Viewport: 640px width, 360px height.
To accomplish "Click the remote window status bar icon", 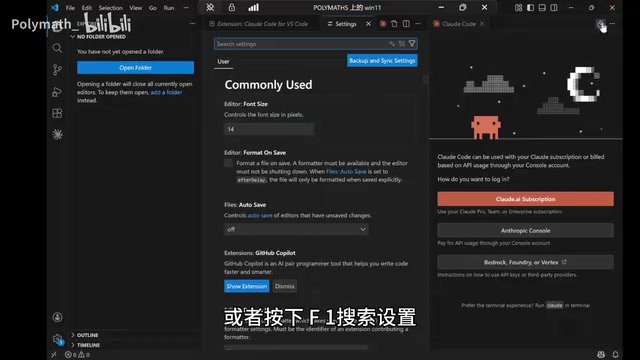I will pos(54,355).
